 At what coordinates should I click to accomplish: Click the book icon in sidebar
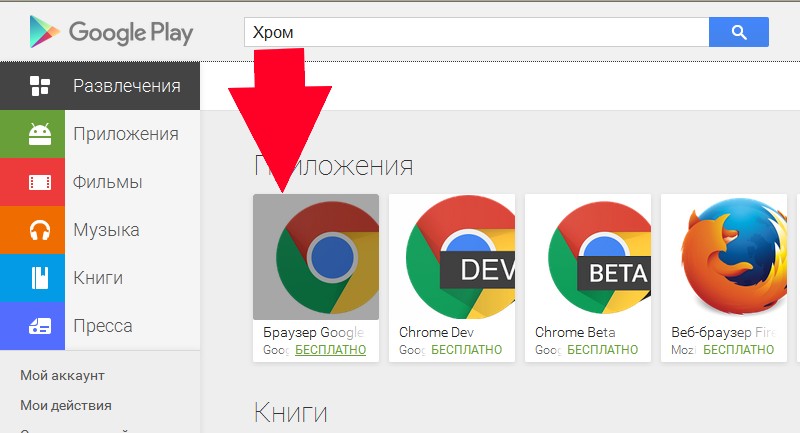click(x=40, y=278)
